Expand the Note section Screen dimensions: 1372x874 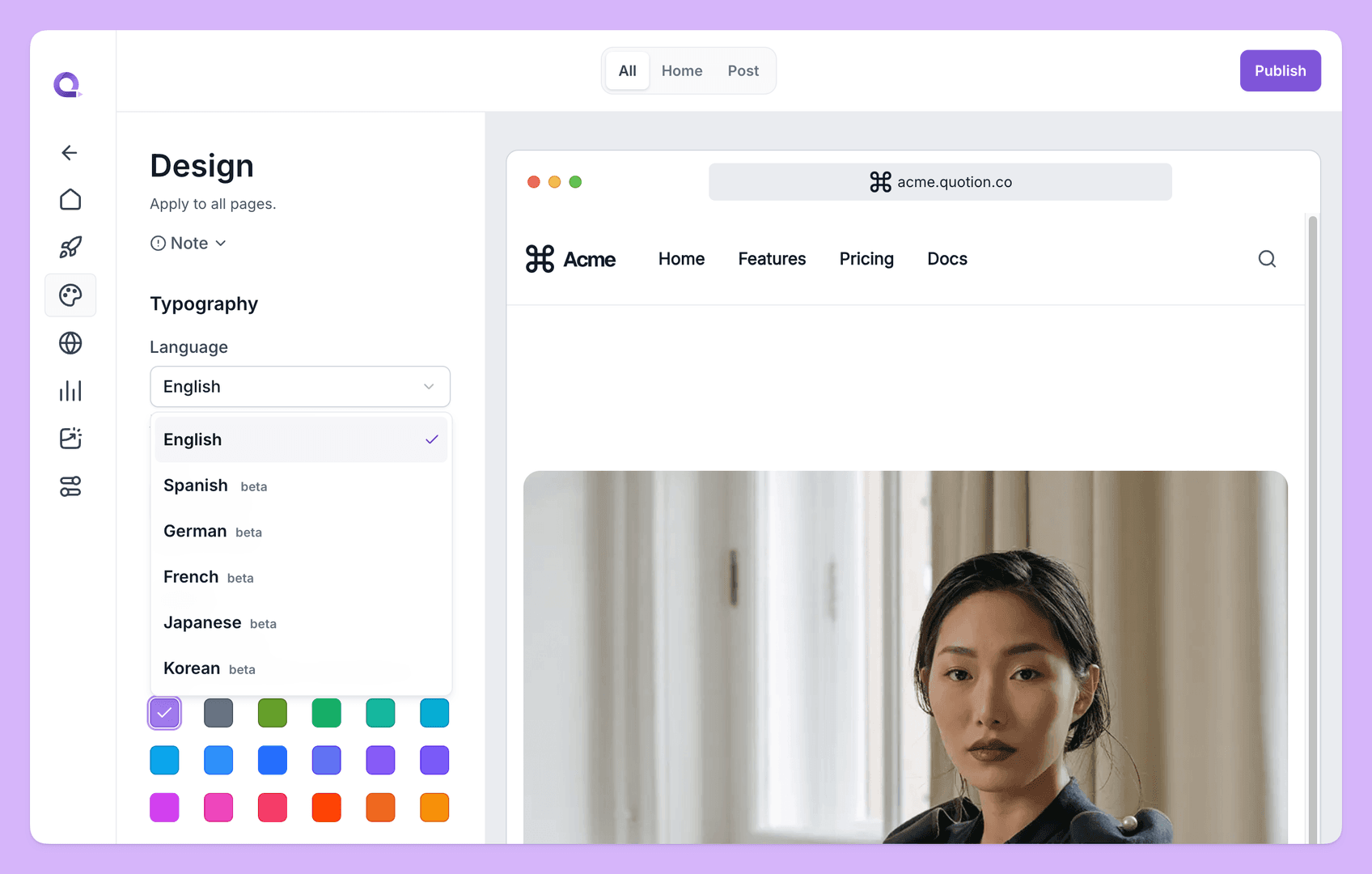[x=188, y=244]
